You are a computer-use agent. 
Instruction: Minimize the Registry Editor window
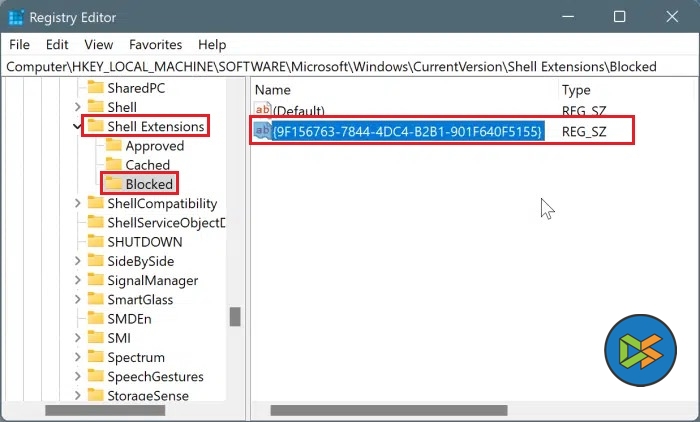568,17
